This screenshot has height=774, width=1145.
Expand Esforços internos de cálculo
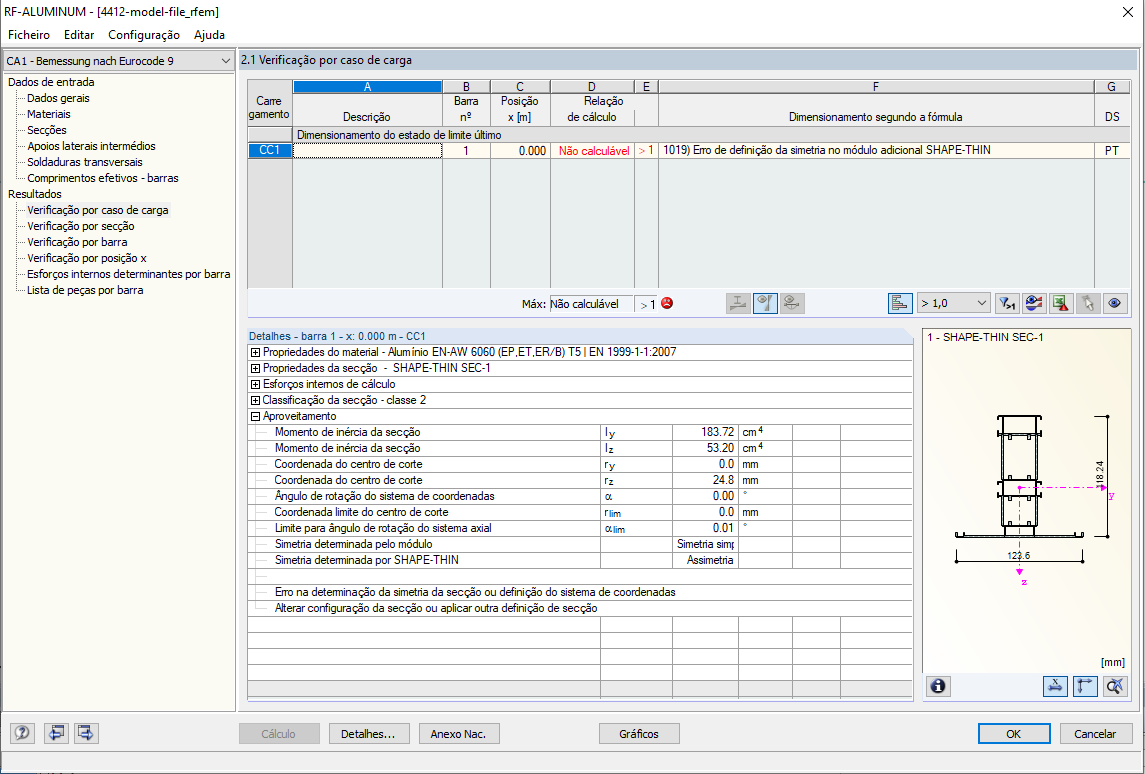click(x=256, y=384)
